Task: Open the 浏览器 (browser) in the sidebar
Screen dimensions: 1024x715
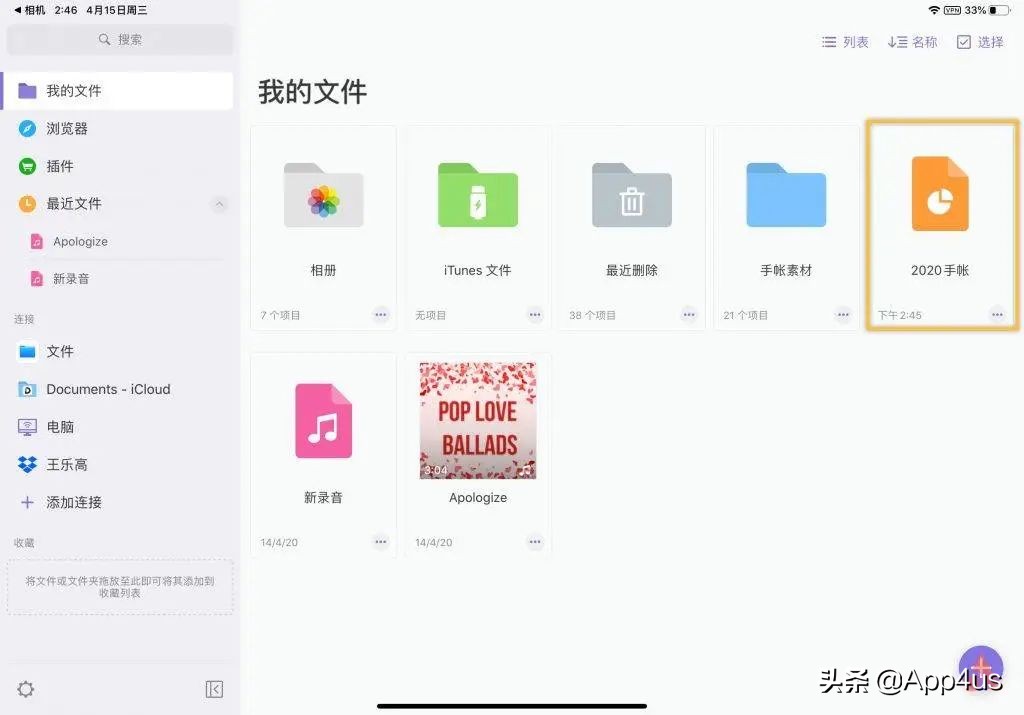Action: [80, 128]
